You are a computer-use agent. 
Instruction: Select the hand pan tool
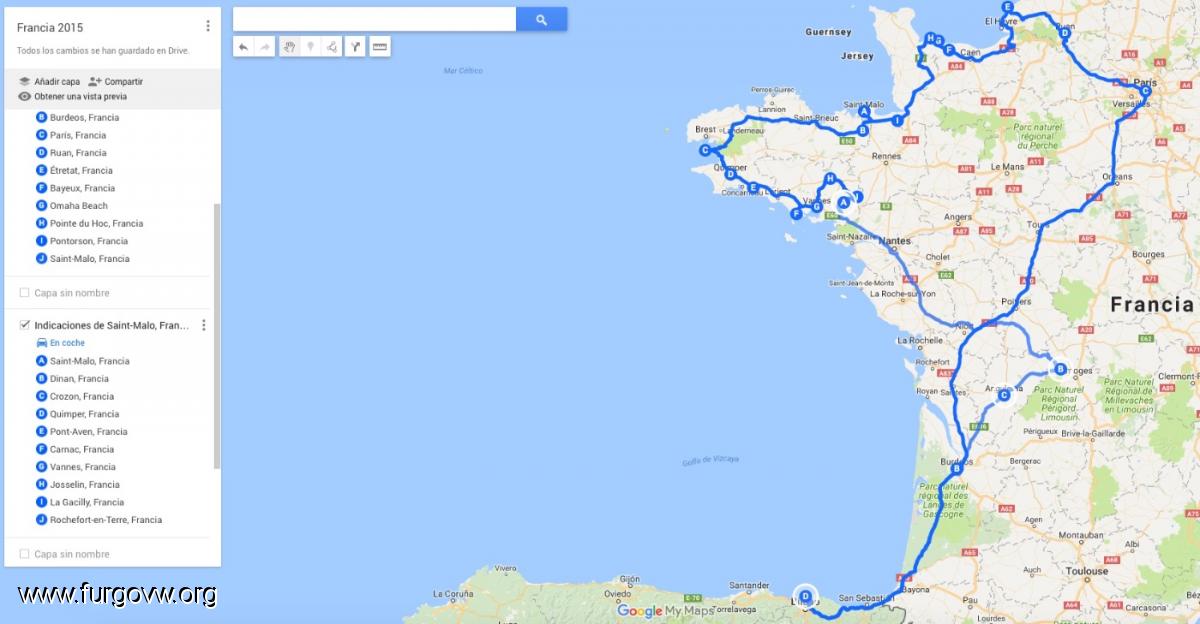289,46
